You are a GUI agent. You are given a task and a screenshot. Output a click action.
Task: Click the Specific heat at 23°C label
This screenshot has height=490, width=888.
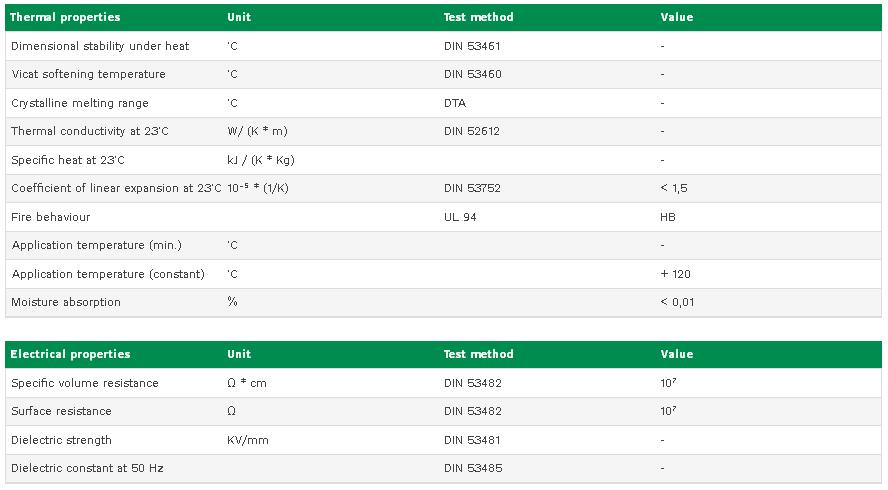(x=68, y=160)
